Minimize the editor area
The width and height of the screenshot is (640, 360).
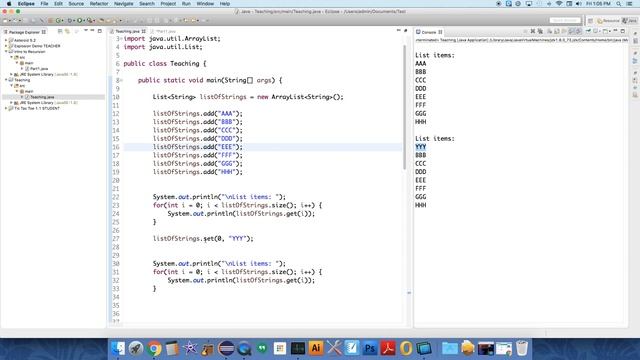(398, 31)
